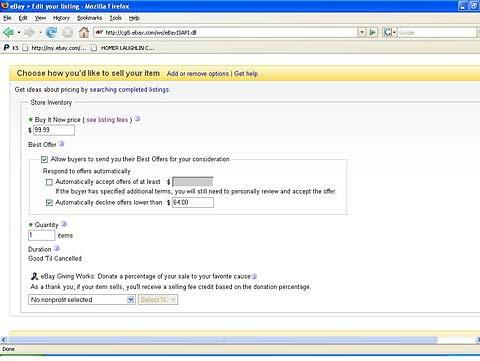Click the Google search box
Image resolution: width=480 pixels, height=361 pixels.
tap(437, 33)
